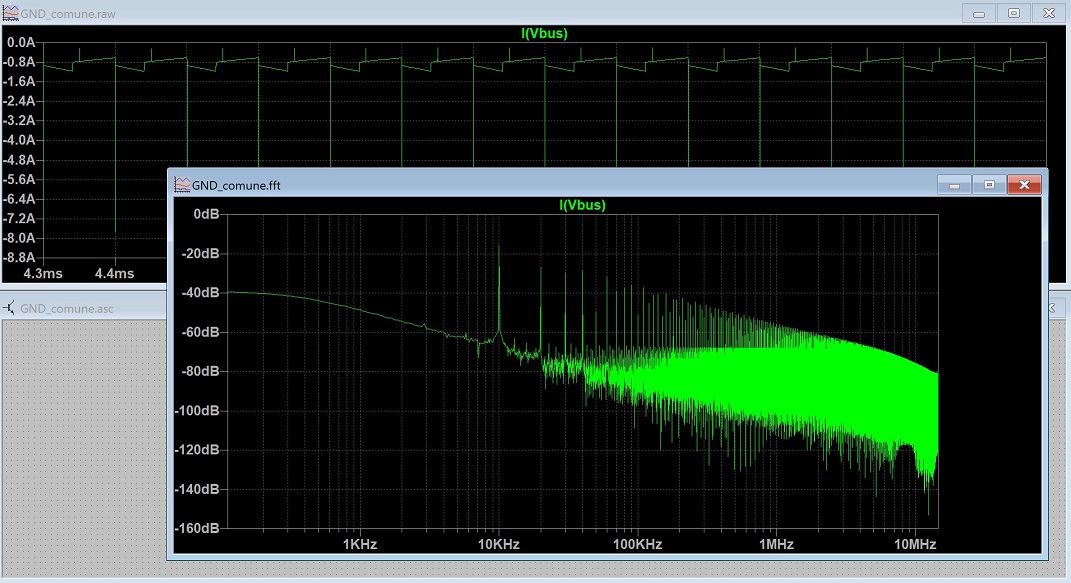Maximize the GND_comune.raw waveform window
This screenshot has height=583, width=1071.
1014,13
